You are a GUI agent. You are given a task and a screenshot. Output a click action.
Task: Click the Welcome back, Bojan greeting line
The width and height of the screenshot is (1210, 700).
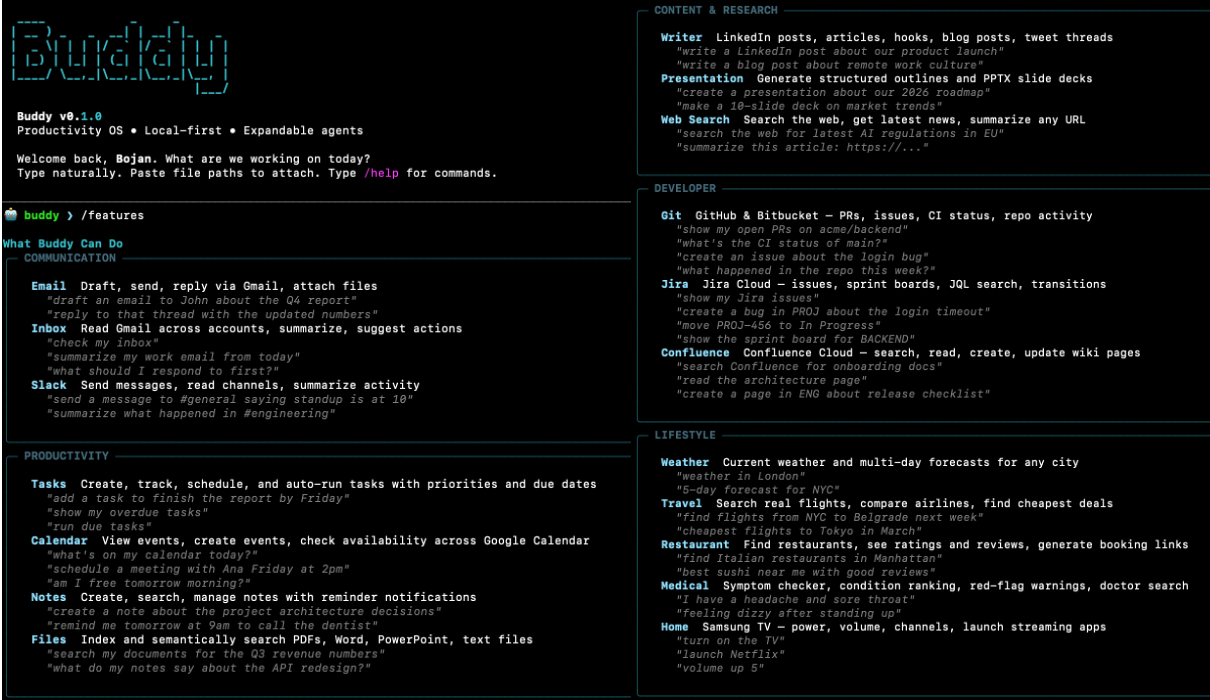(194, 159)
